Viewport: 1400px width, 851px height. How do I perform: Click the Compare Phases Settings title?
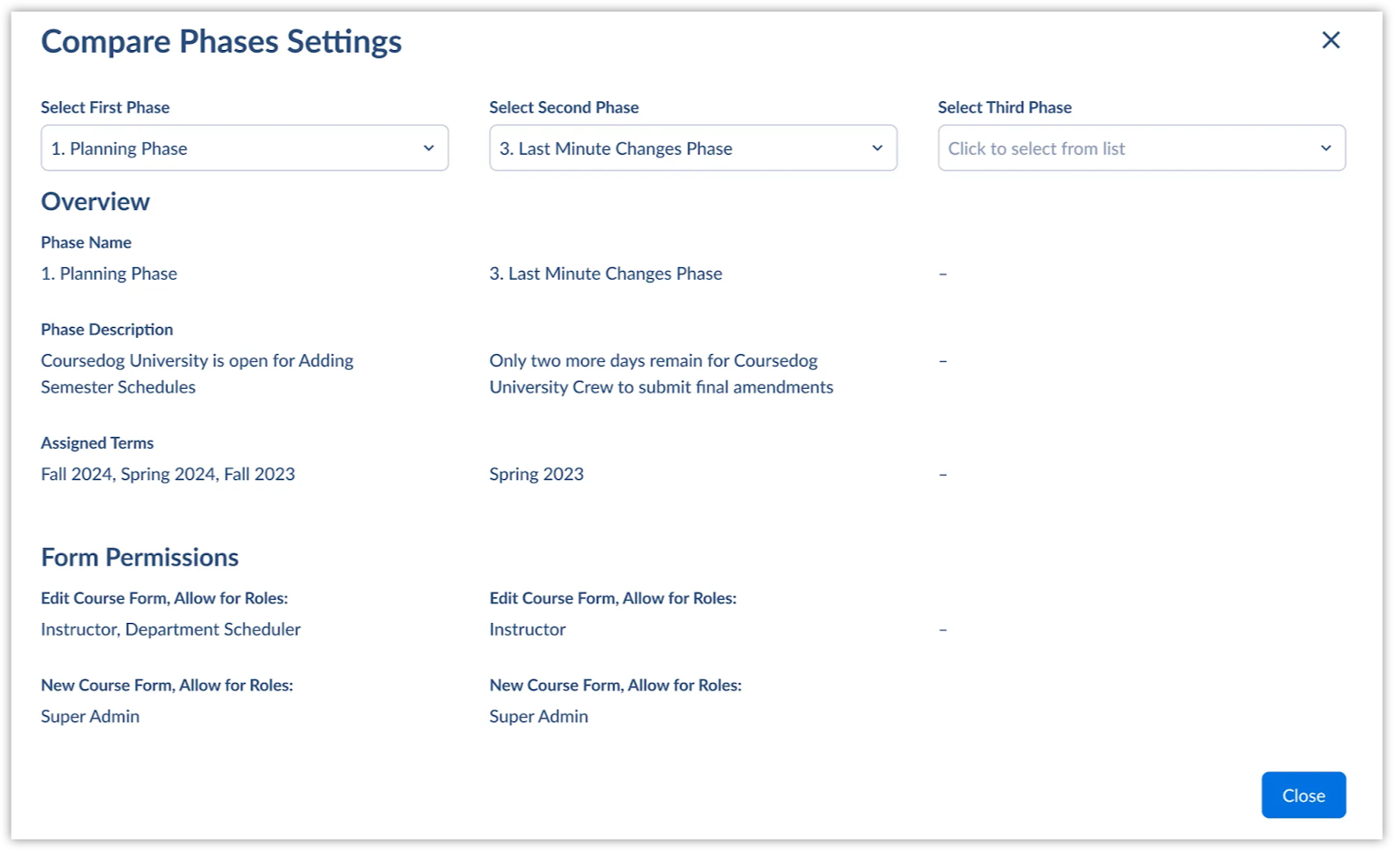coord(221,41)
